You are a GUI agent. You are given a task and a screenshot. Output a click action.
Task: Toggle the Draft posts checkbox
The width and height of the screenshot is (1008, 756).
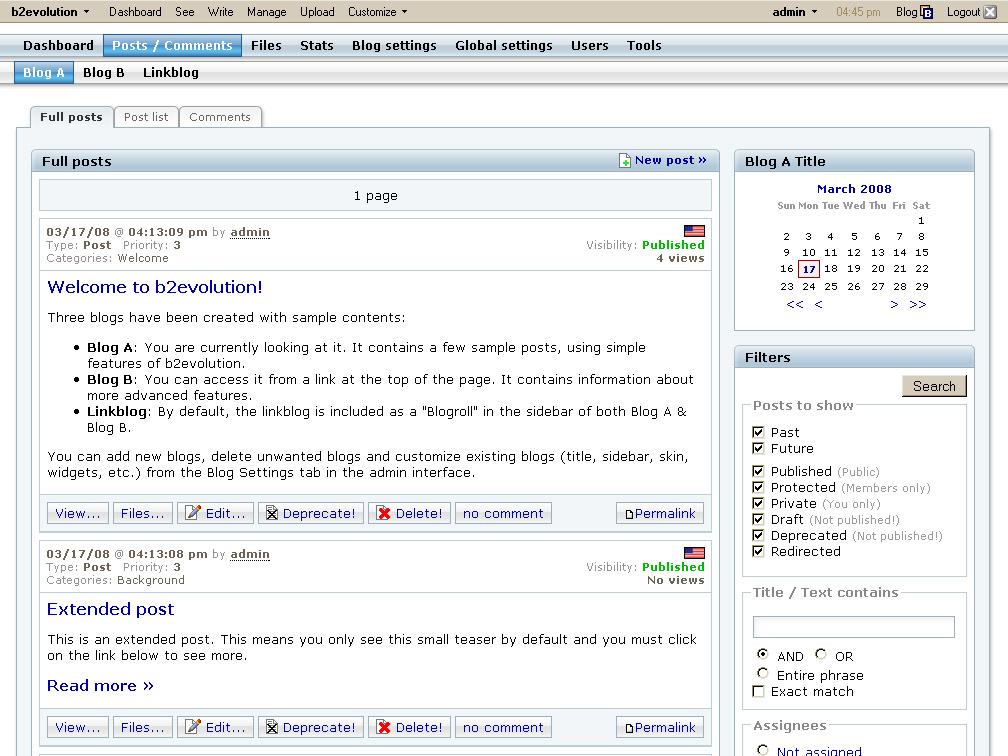click(x=759, y=520)
